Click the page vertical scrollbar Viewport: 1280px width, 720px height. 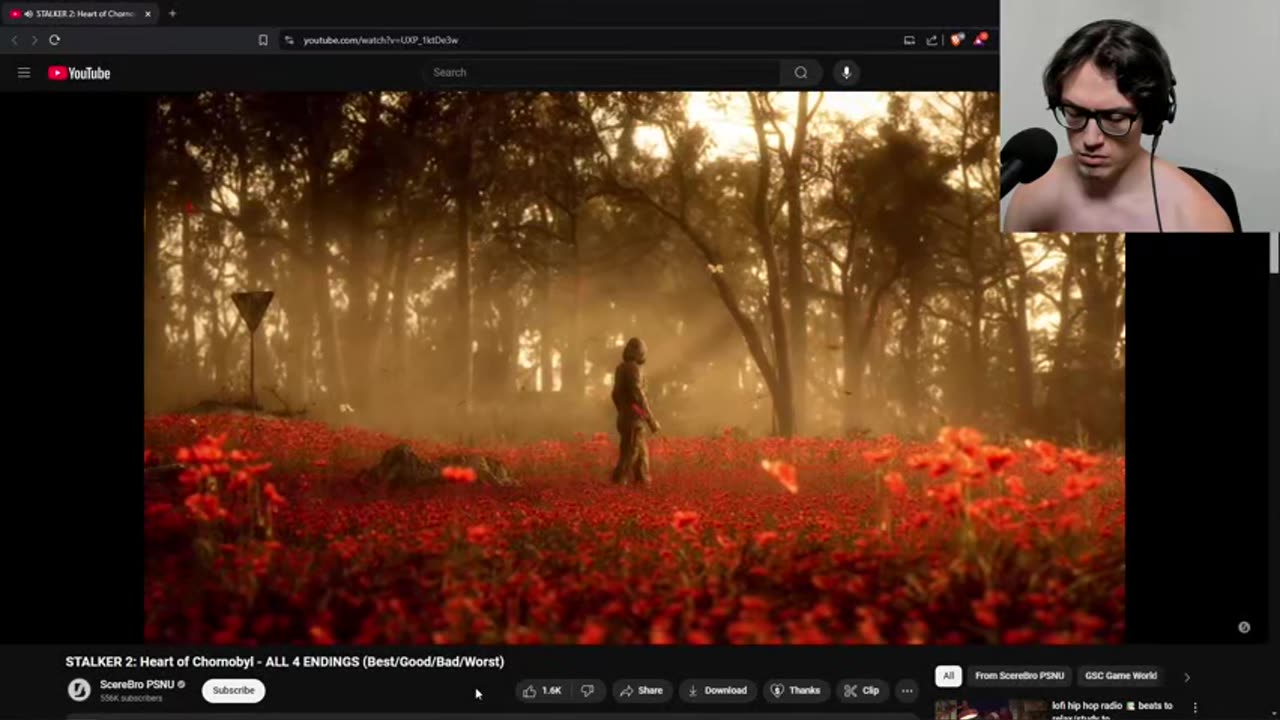(x=1274, y=252)
